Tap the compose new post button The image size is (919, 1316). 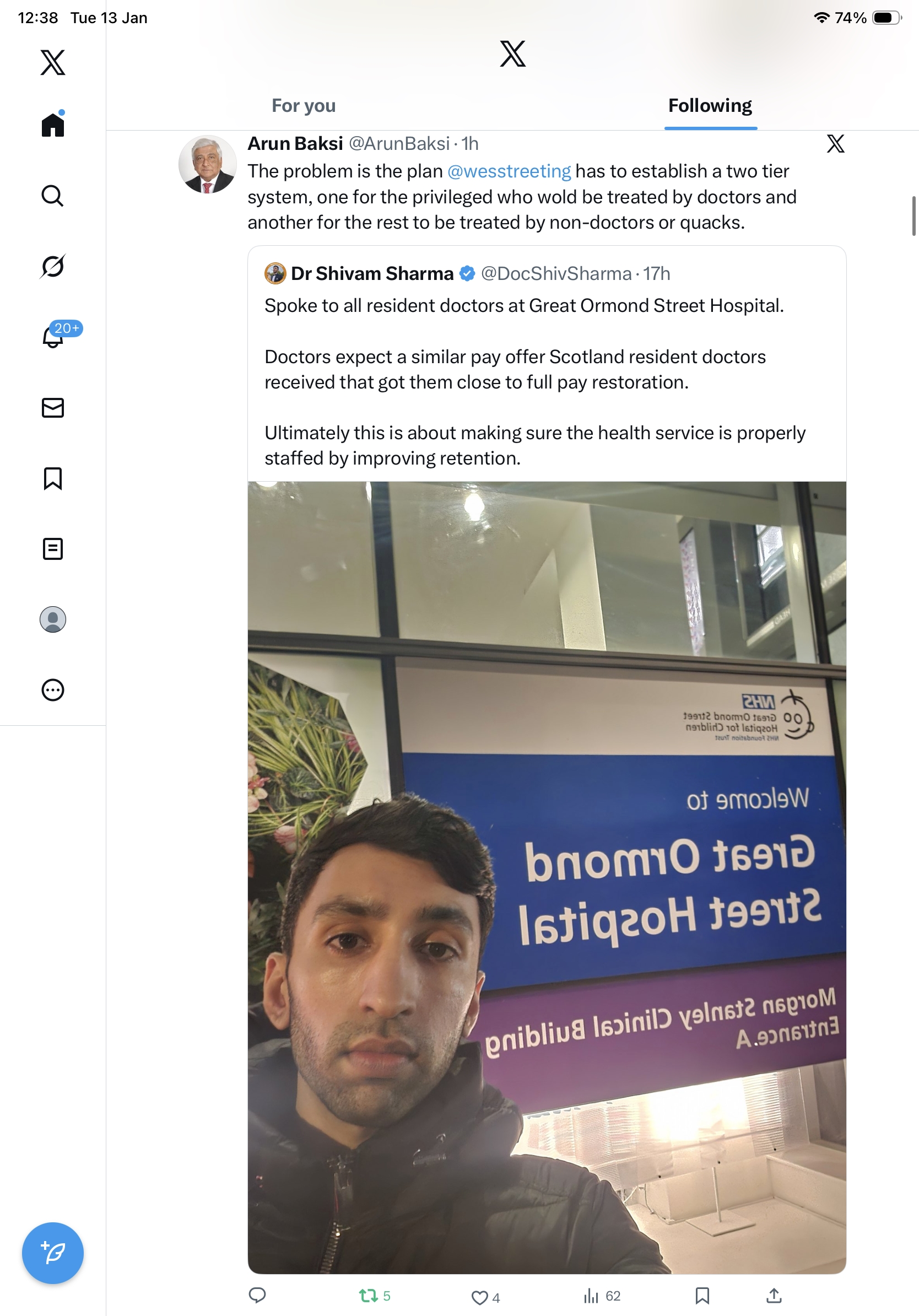pyautogui.click(x=53, y=1253)
